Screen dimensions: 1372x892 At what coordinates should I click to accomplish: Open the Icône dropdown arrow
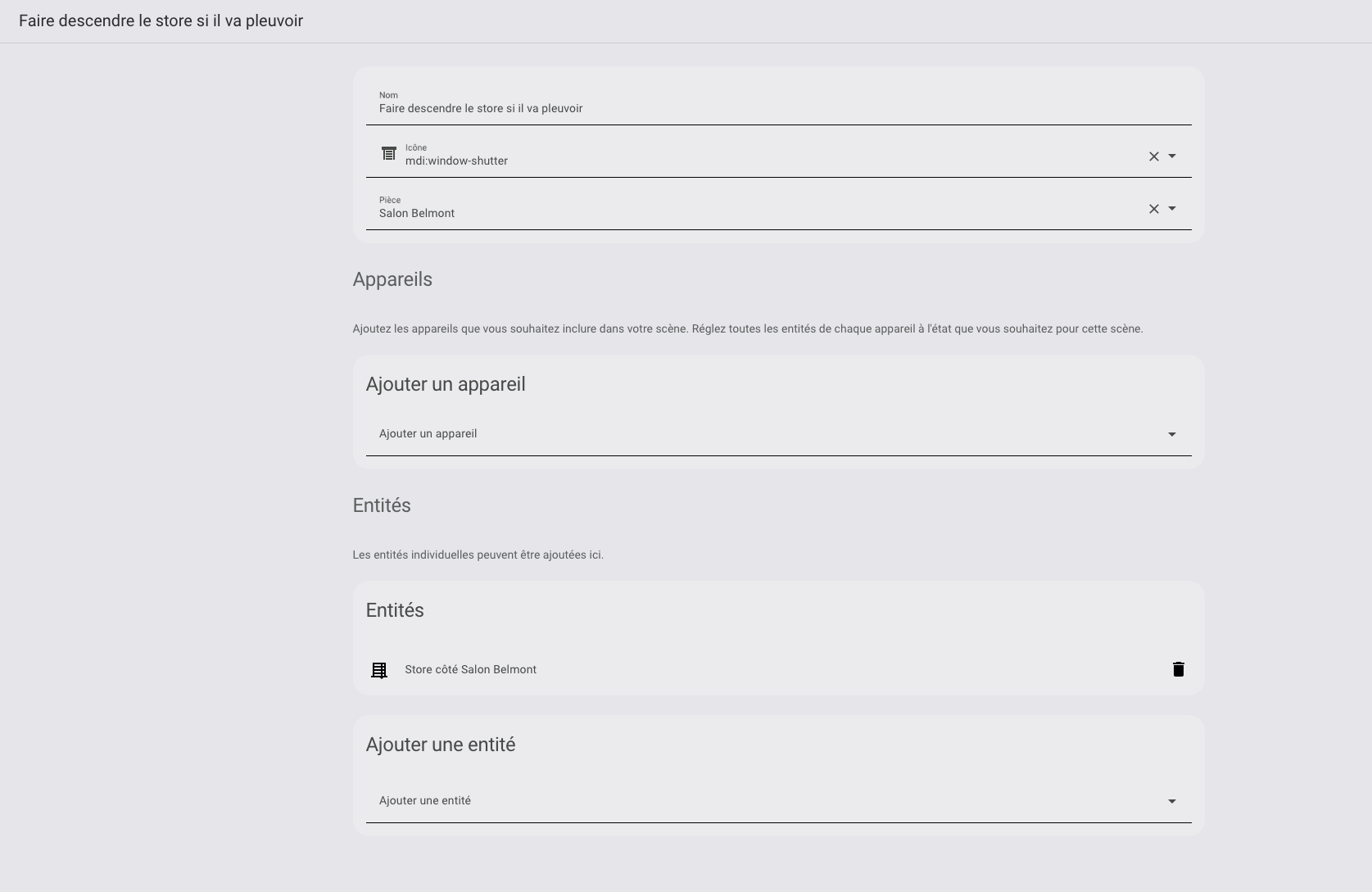pyautogui.click(x=1172, y=156)
